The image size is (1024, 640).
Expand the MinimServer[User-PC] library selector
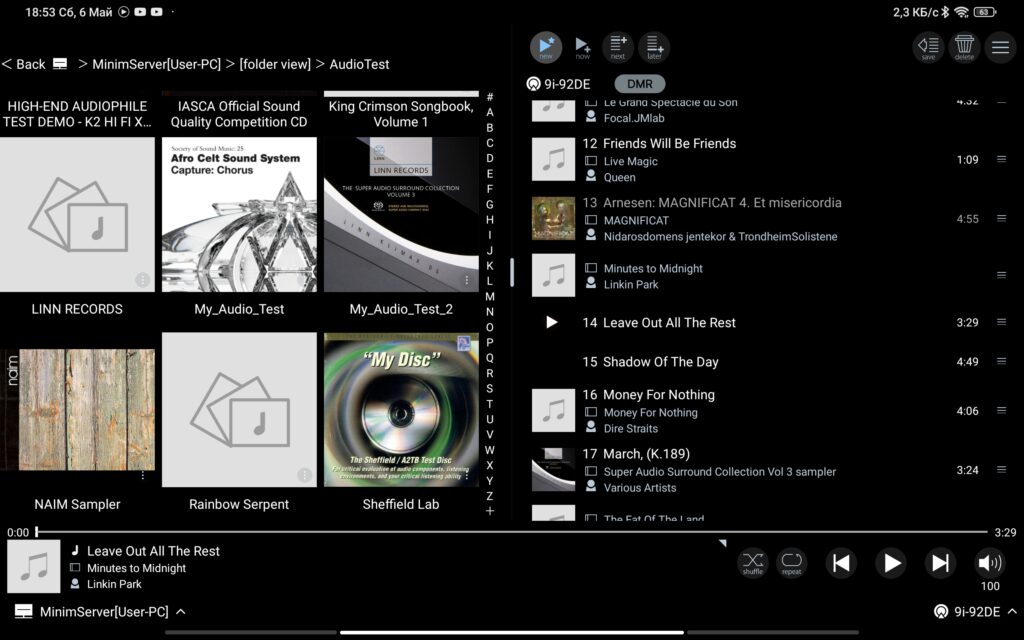click(x=100, y=612)
